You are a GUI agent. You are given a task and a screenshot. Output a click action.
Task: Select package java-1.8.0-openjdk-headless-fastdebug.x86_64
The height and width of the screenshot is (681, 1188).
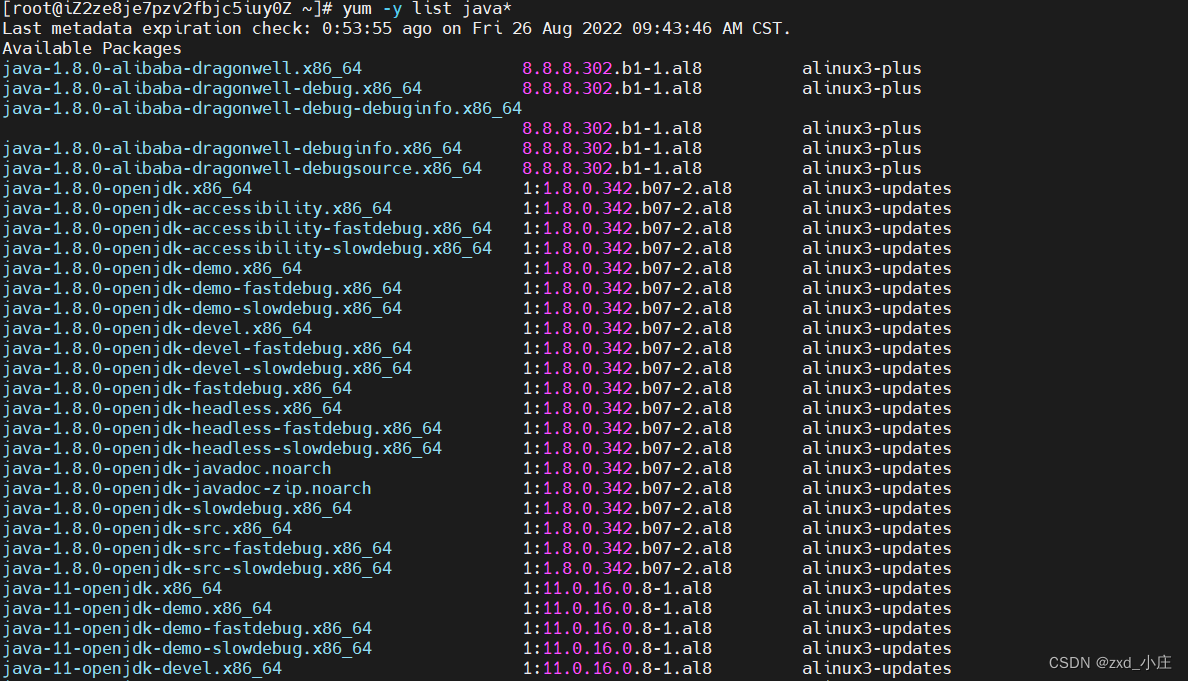point(222,429)
